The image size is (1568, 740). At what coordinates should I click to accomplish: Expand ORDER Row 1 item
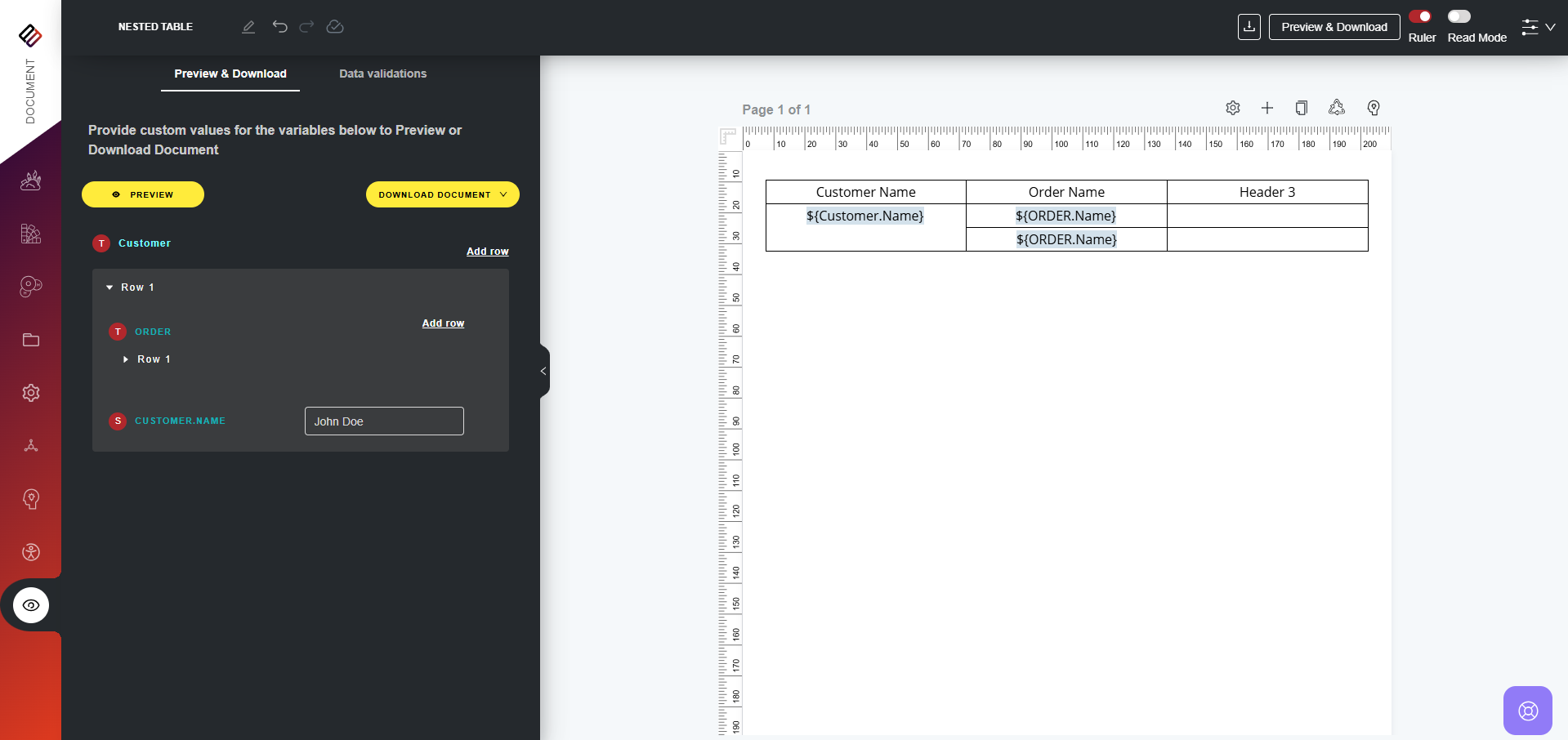[126, 359]
